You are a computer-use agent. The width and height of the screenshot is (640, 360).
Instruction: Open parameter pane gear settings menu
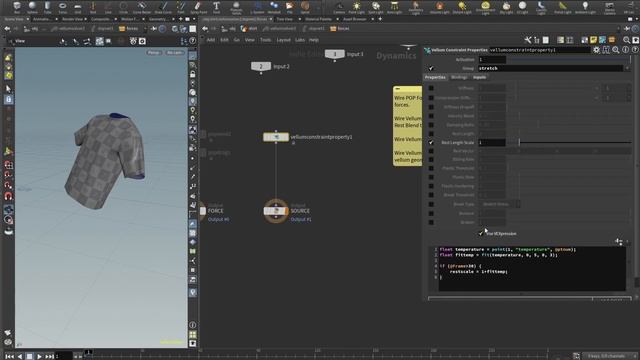(x=597, y=50)
